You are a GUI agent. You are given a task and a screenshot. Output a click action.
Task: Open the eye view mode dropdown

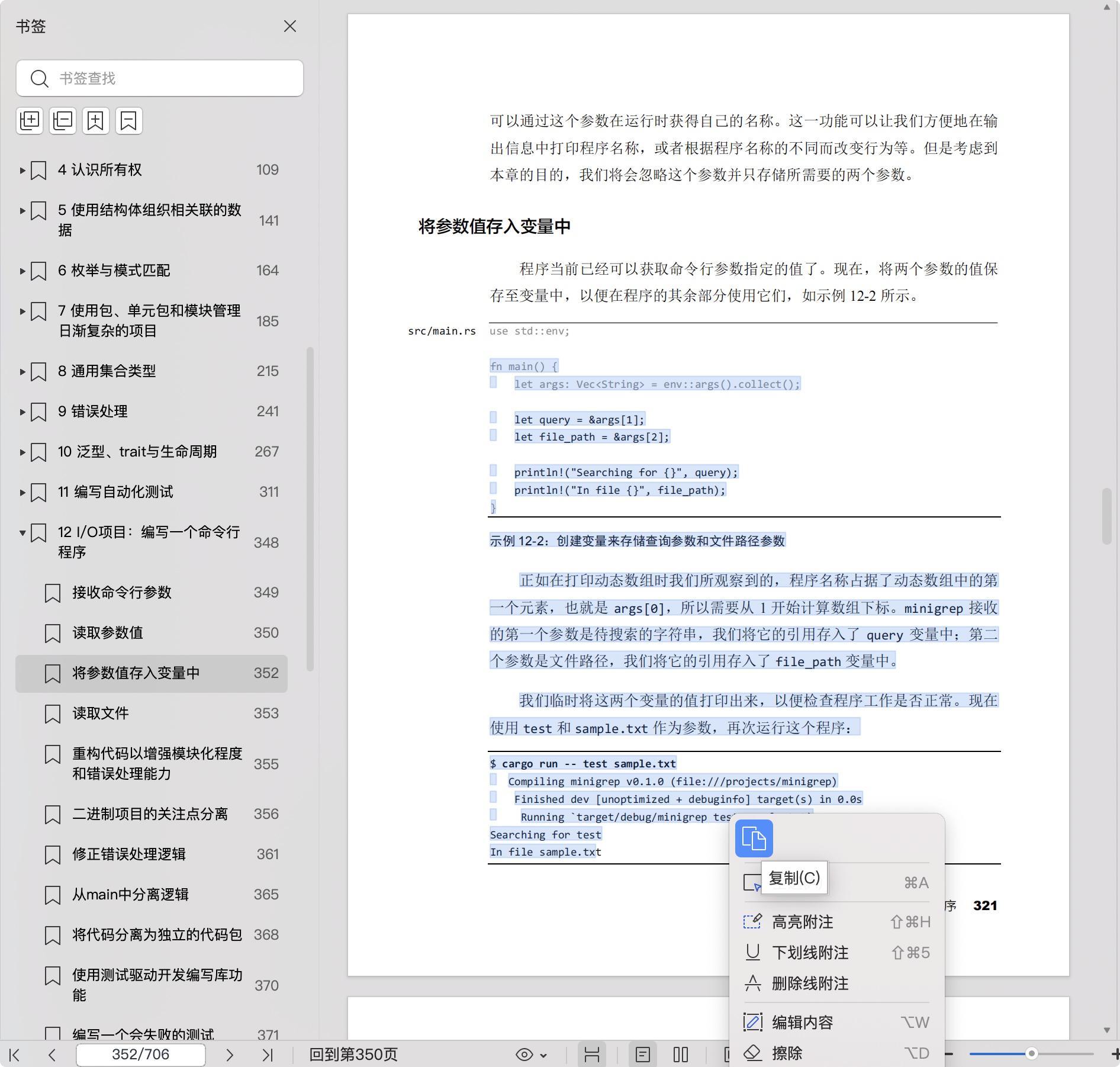(531, 1055)
